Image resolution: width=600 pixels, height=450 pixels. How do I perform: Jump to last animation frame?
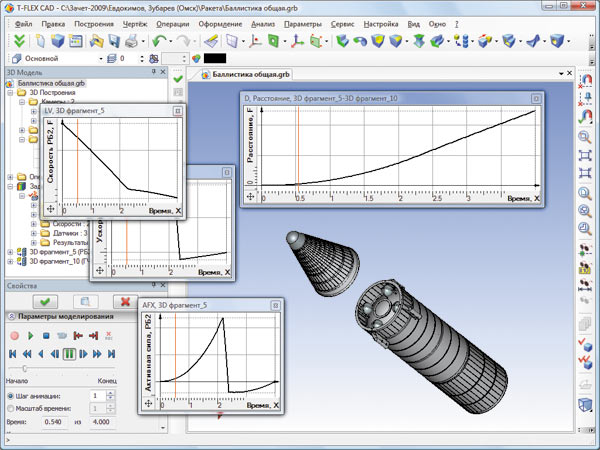pos(111,354)
